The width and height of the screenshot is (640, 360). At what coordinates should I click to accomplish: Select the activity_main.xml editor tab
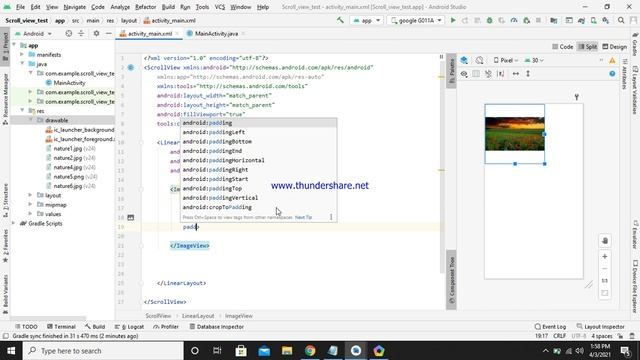coord(150,34)
